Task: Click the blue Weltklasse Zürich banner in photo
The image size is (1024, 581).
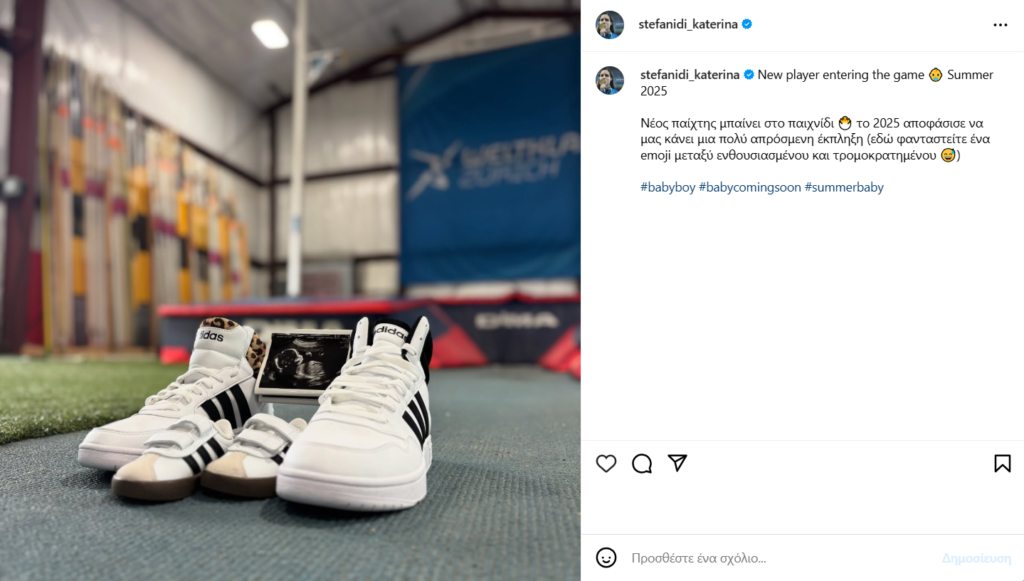Action: 488,170
